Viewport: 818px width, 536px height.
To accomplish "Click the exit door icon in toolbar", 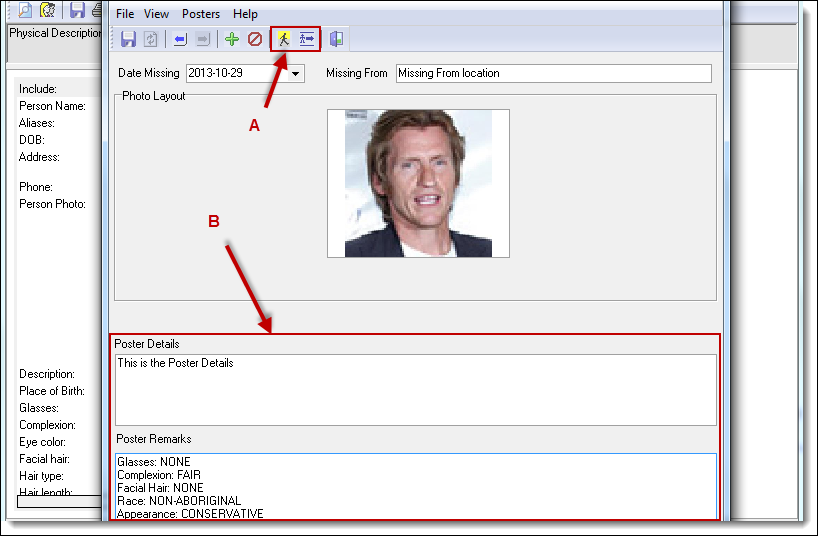I will [337, 39].
